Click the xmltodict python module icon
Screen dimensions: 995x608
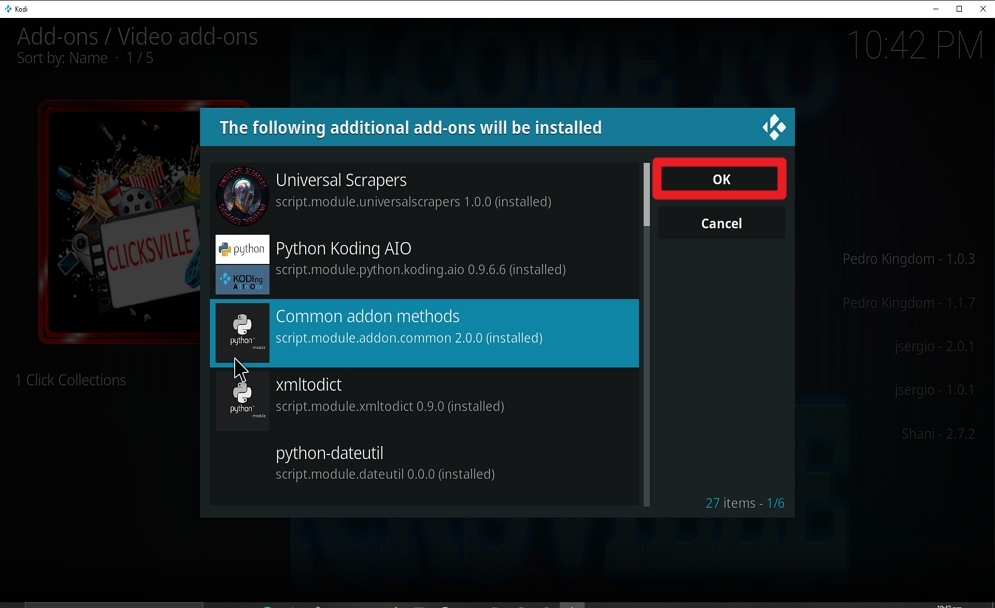tap(242, 401)
